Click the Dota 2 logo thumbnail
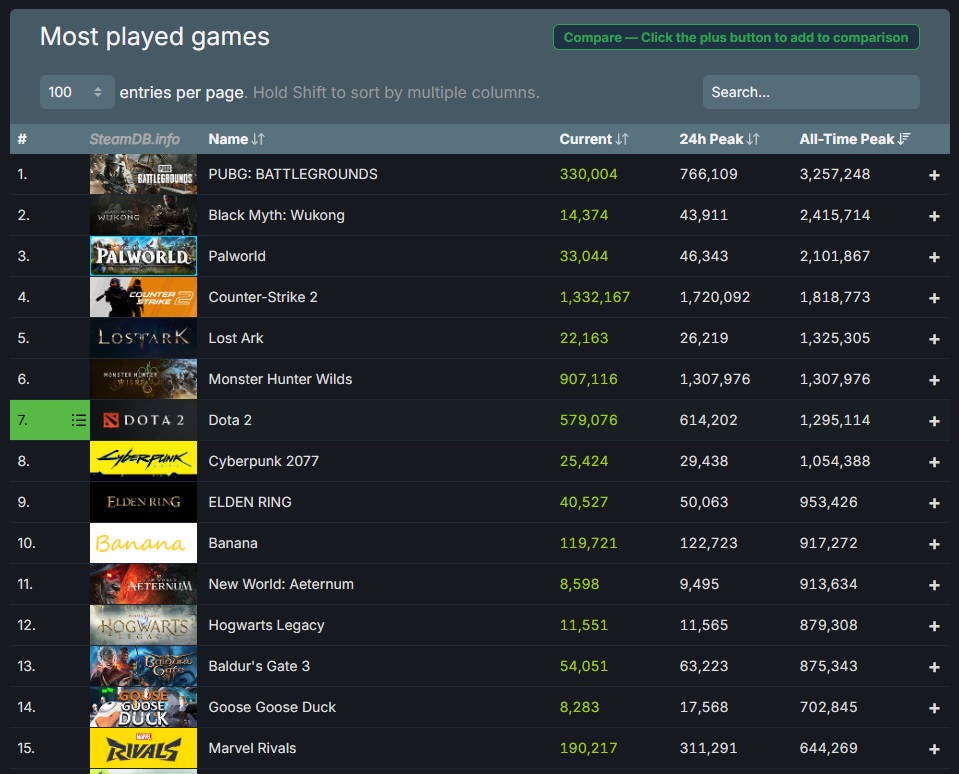This screenshot has width=959, height=774. point(143,420)
